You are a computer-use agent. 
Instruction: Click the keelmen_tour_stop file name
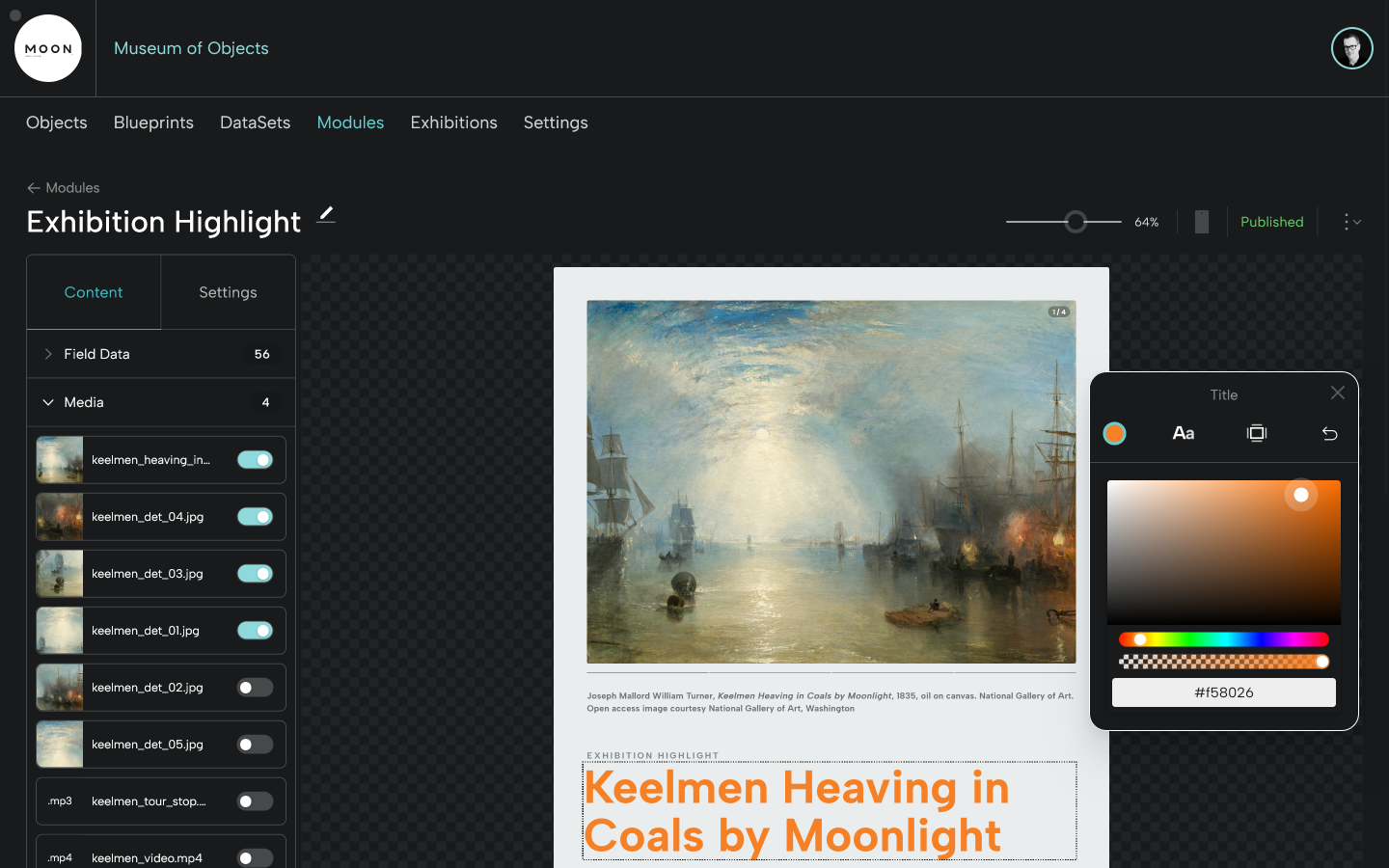(149, 801)
